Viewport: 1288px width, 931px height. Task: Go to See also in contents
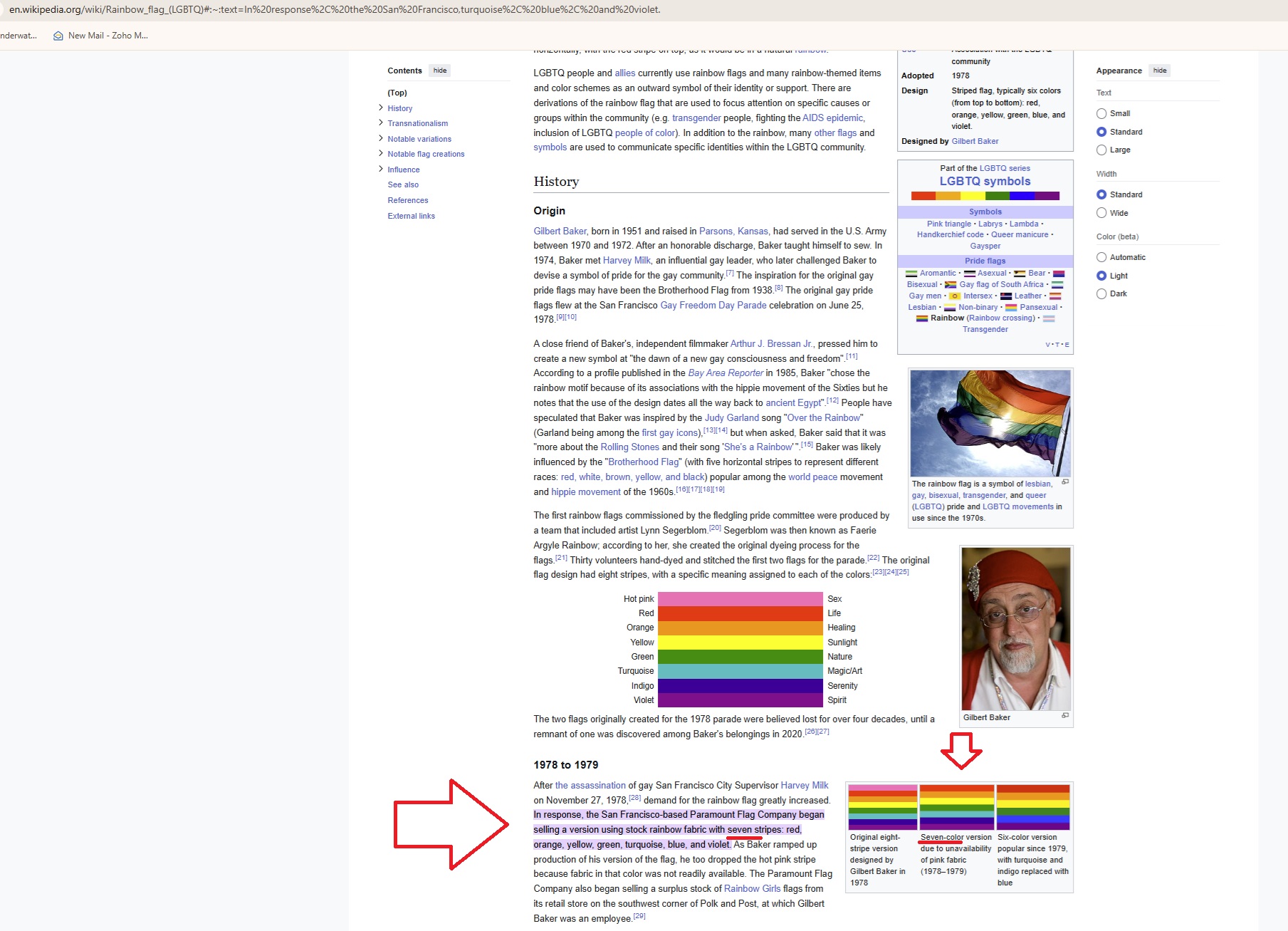(x=403, y=184)
